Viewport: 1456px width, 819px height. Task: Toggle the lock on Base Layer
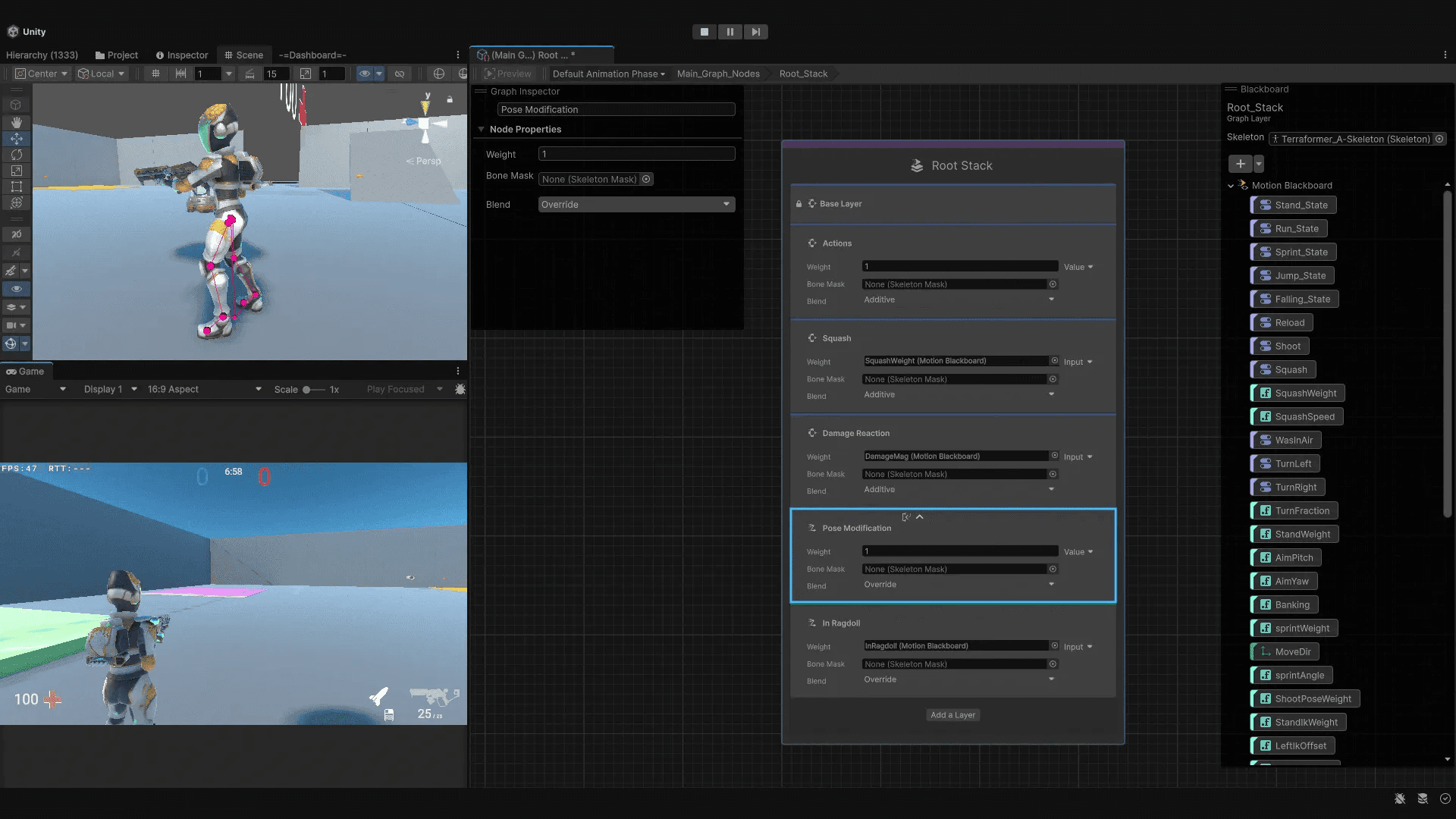pyautogui.click(x=798, y=203)
